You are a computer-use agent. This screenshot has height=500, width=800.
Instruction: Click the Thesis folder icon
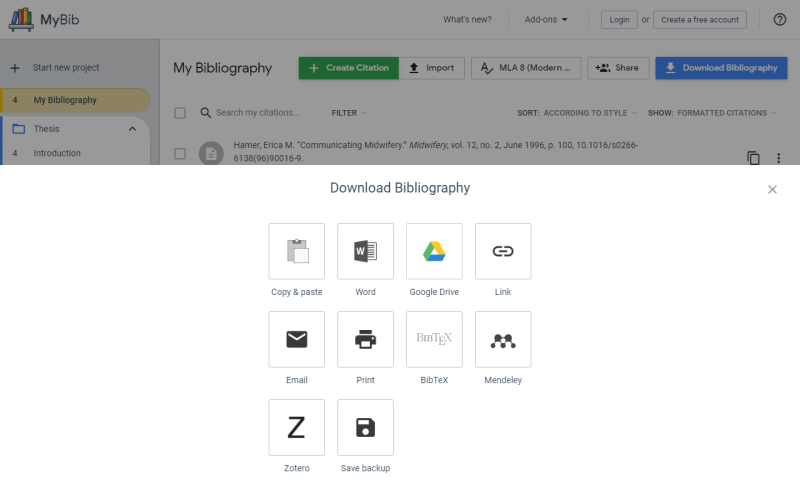click(19, 129)
